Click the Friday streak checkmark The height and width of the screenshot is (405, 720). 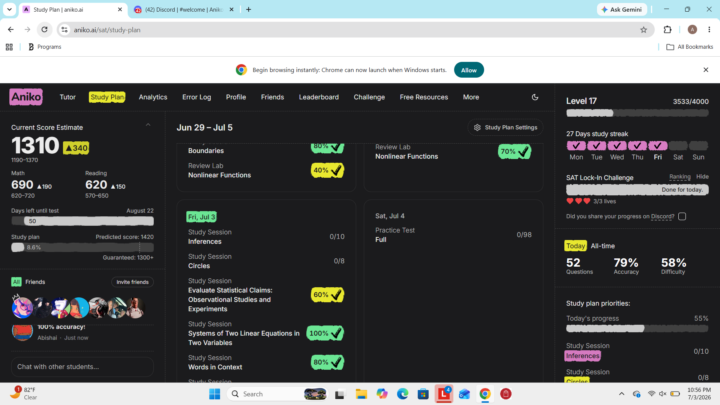(658, 146)
